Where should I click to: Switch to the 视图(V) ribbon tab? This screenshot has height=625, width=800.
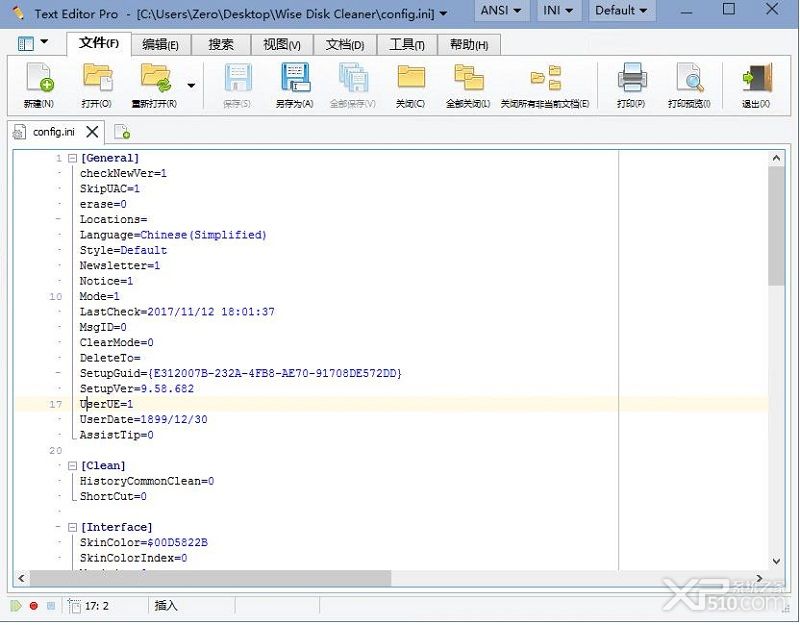pyautogui.click(x=282, y=45)
